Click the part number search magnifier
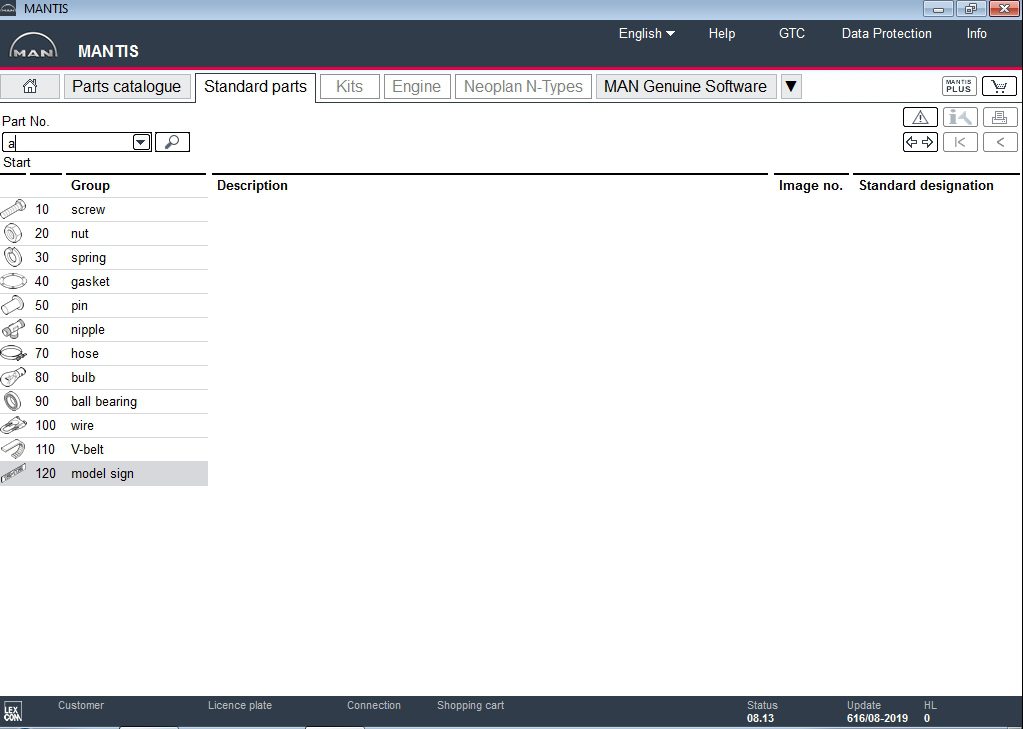The image size is (1023, 729). point(171,141)
